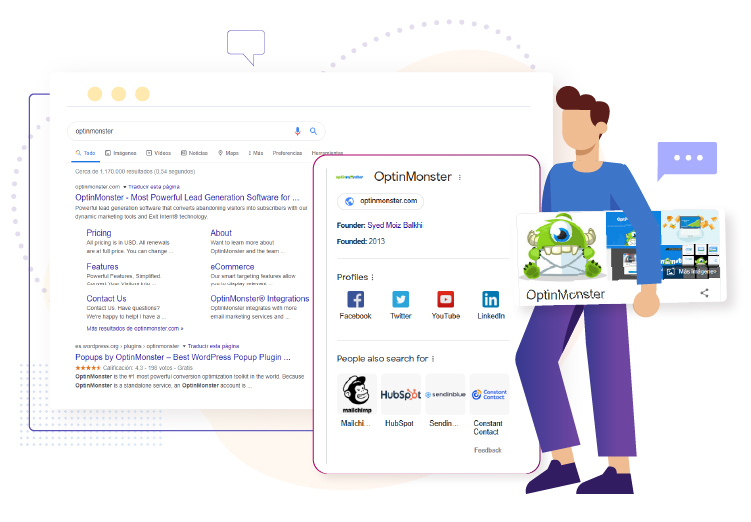Open the Preferencias menu item
The image size is (751, 522).
click(x=287, y=153)
